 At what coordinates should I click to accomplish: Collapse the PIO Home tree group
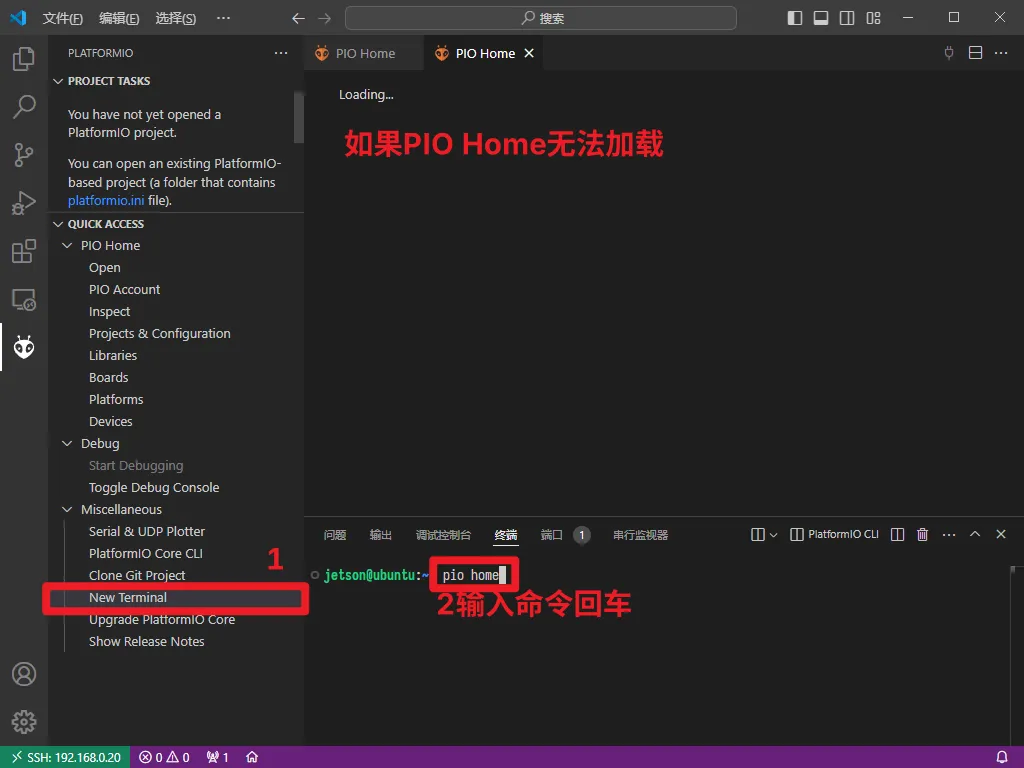pyautogui.click(x=67, y=246)
